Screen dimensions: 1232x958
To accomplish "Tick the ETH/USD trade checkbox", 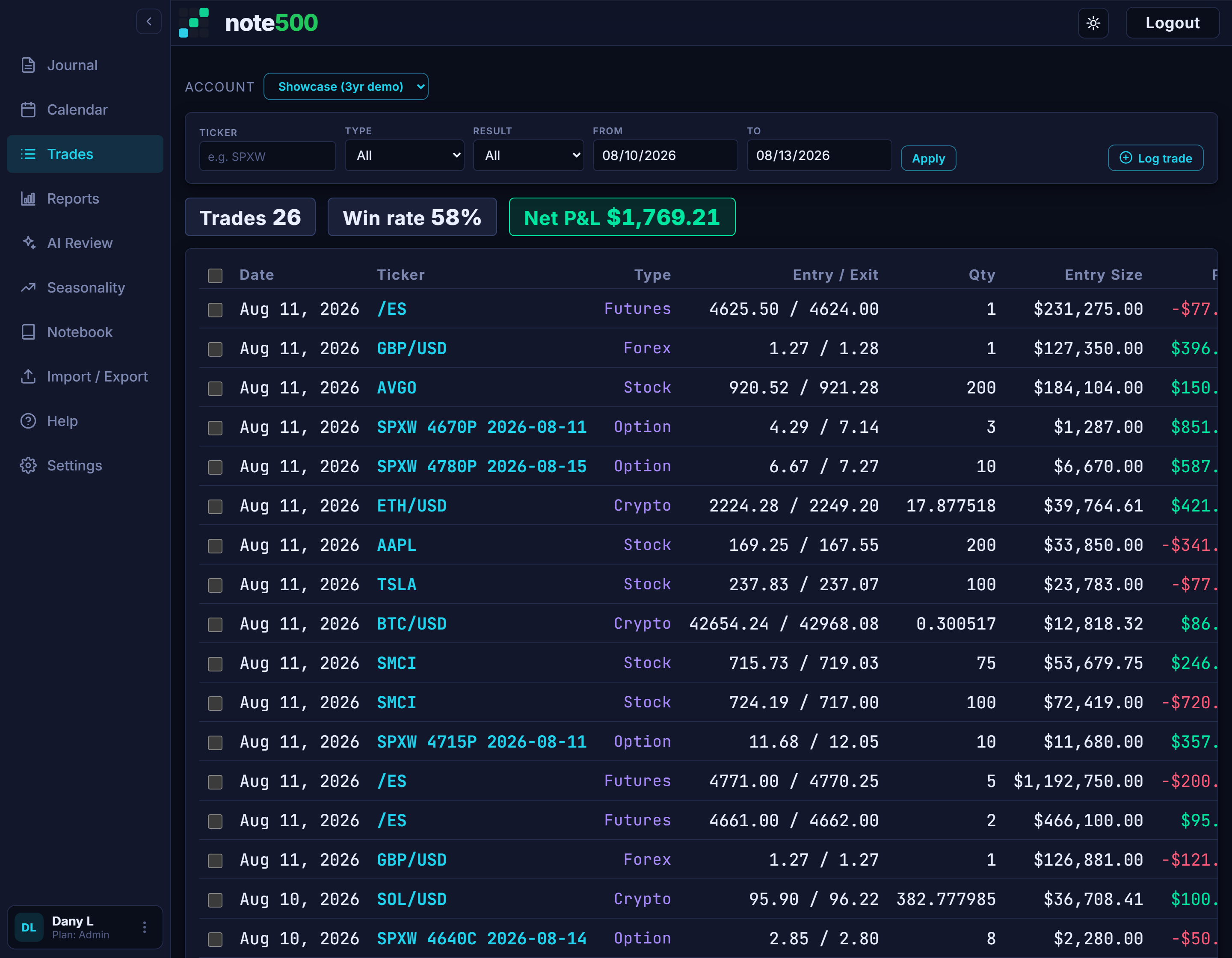I will click(215, 507).
